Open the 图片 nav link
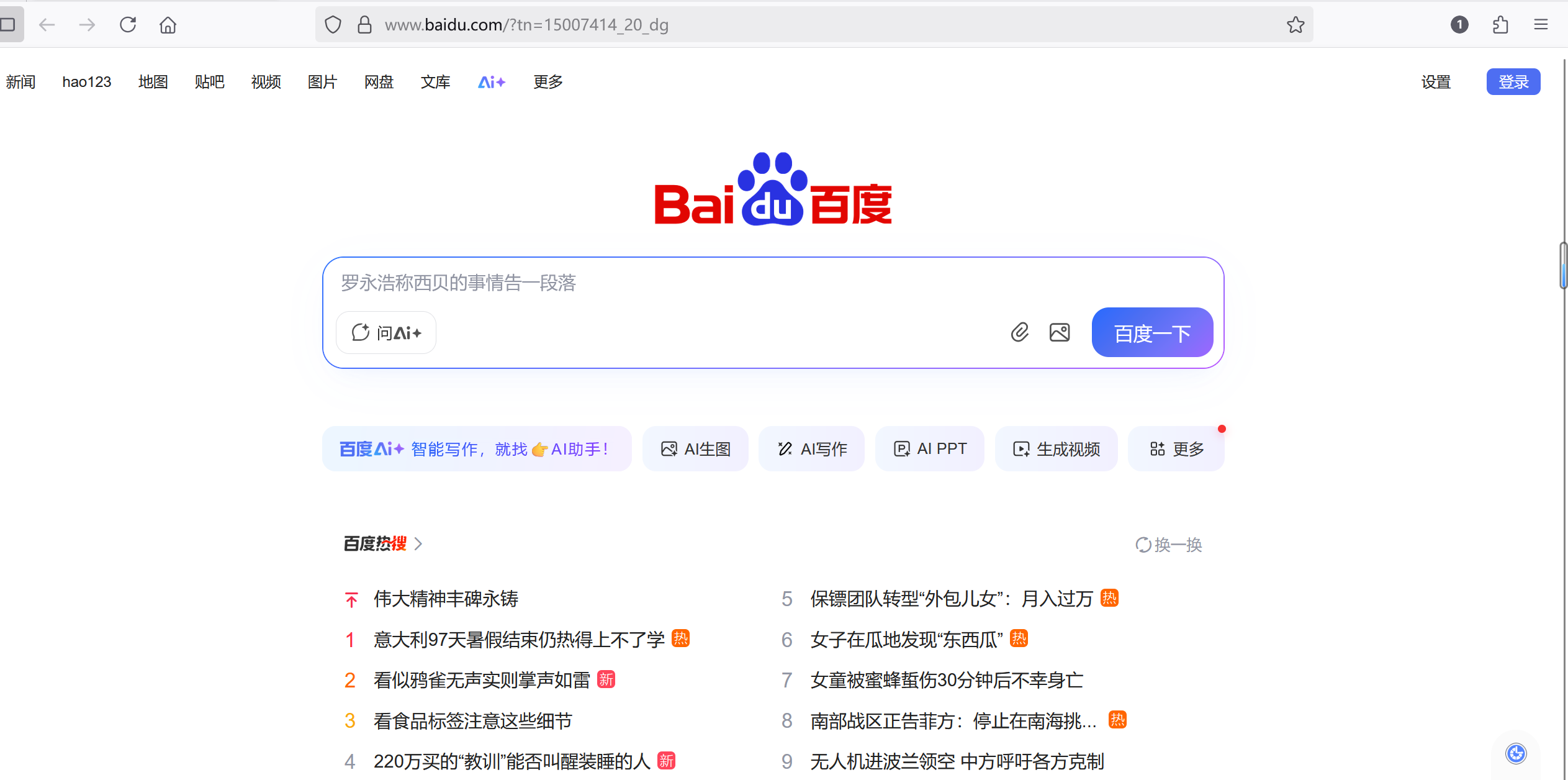1568x780 pixels. point(322,82)
